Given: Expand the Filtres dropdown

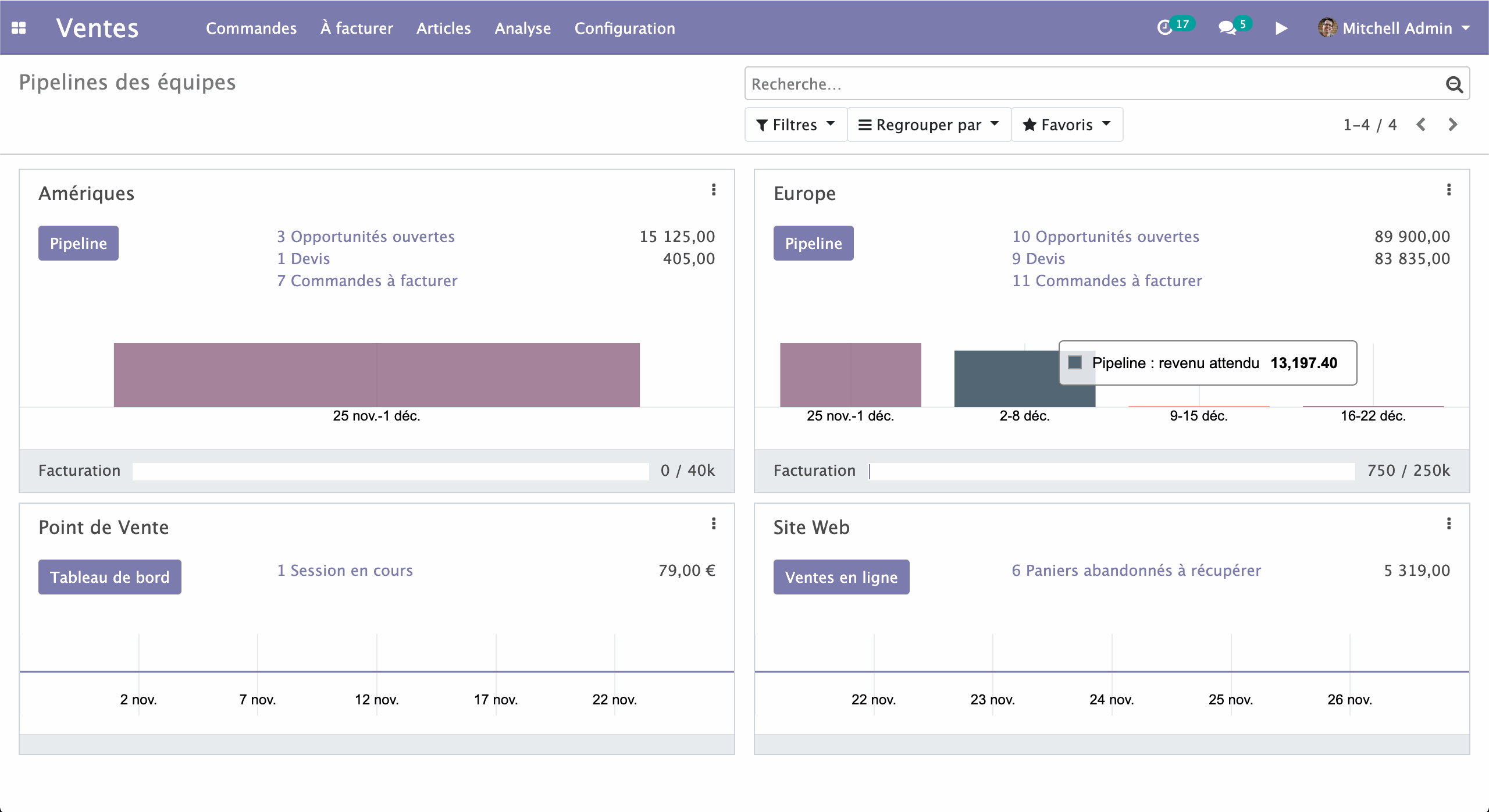Looking at the screenshot, I should [x=795, y=124].
